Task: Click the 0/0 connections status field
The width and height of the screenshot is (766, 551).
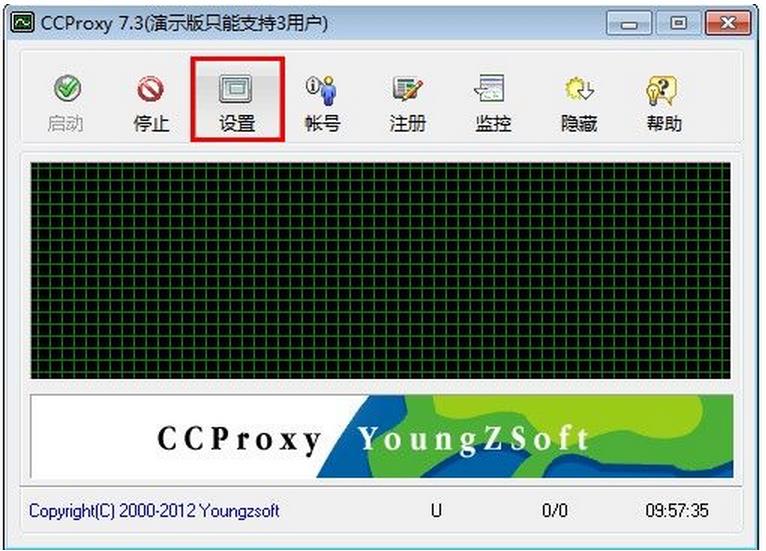Action: pyautogui.click(x=555, y=511)
